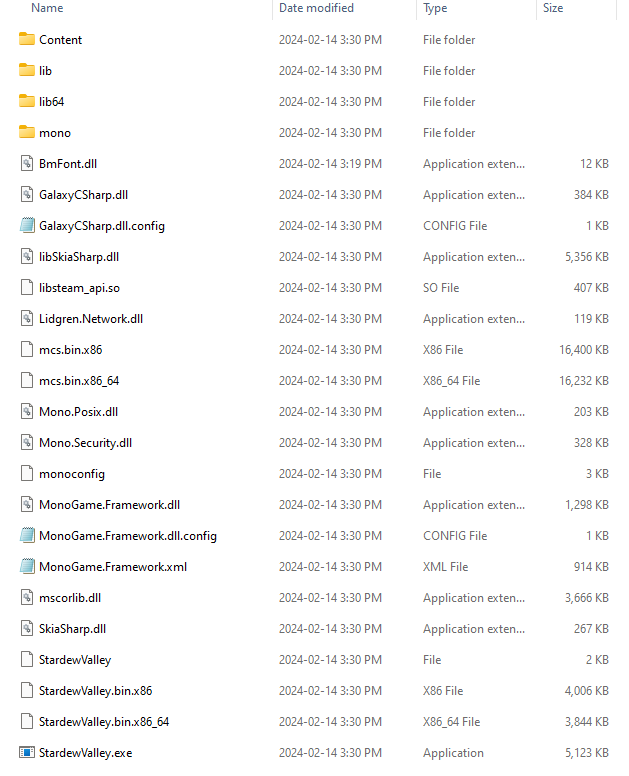Select the MonoGame.Framework.dll.config file name

(x=128, y=535)
